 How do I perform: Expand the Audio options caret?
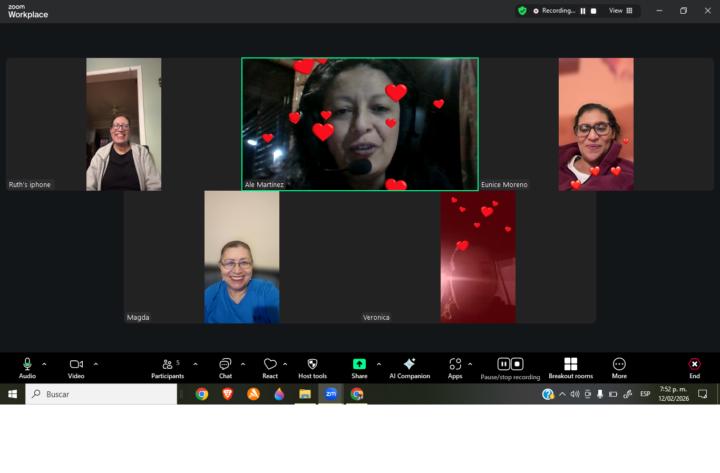point(44,364)
